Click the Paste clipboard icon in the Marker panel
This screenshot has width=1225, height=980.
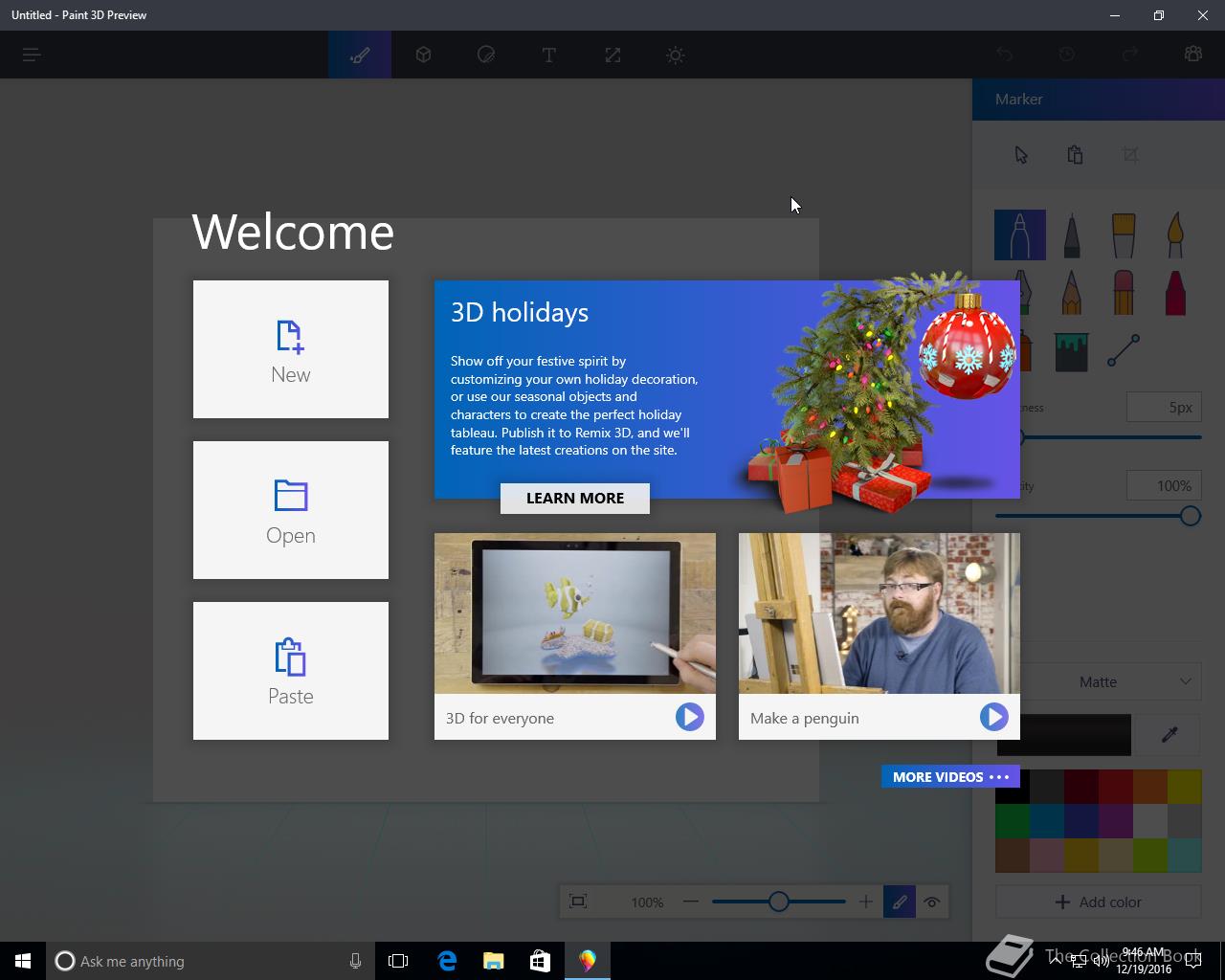pos(1075,155)
